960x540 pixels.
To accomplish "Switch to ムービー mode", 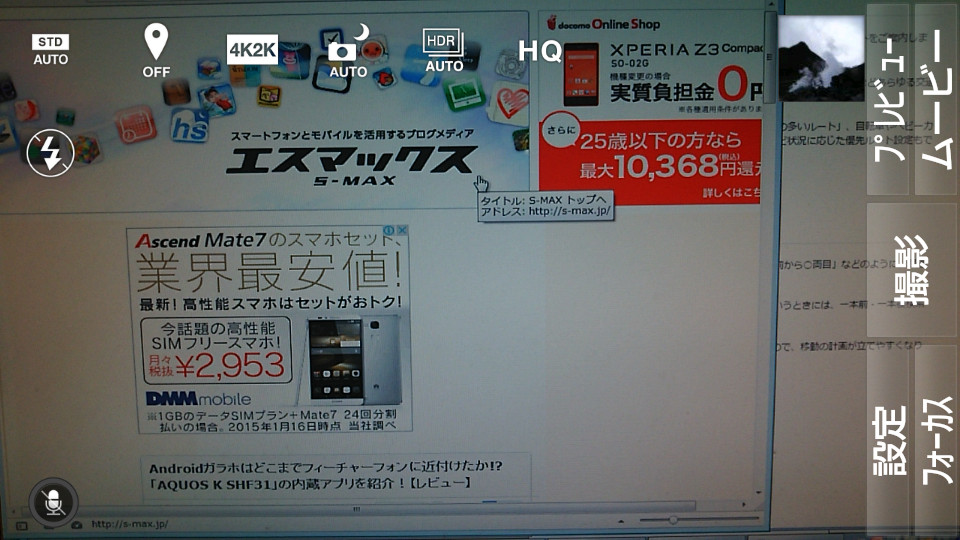I will 936,100.
